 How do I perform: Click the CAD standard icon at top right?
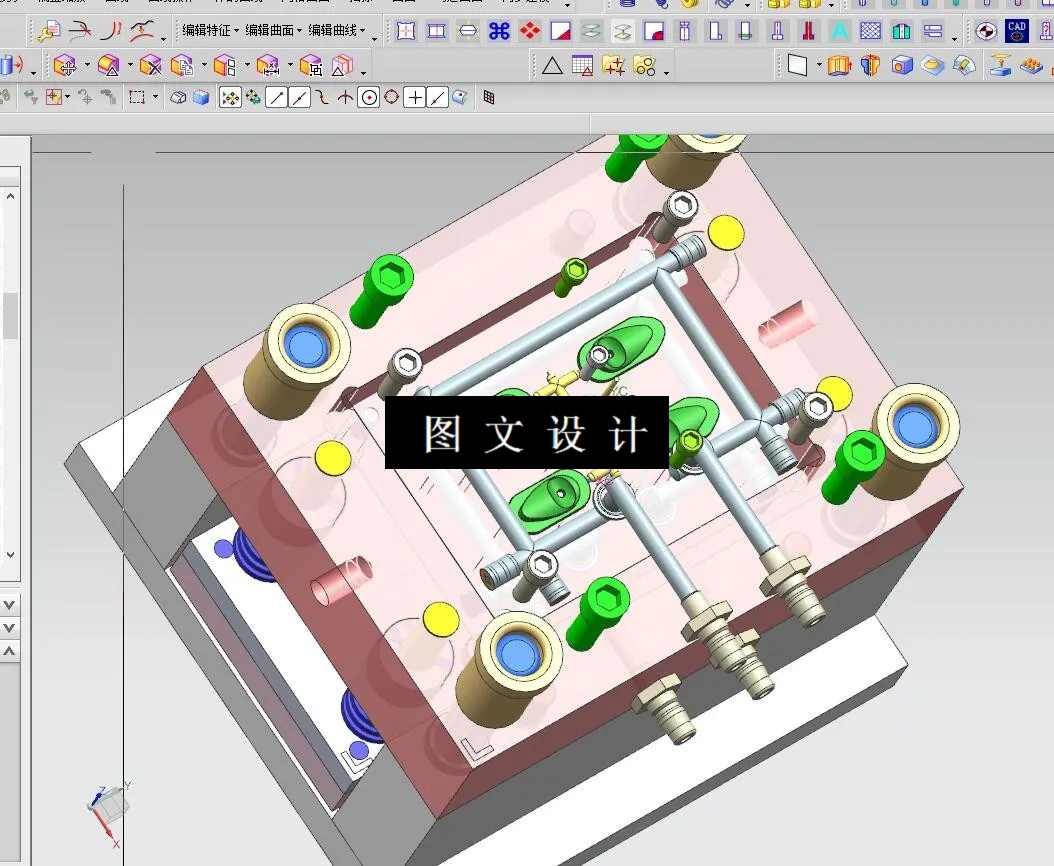[1016, 31]
